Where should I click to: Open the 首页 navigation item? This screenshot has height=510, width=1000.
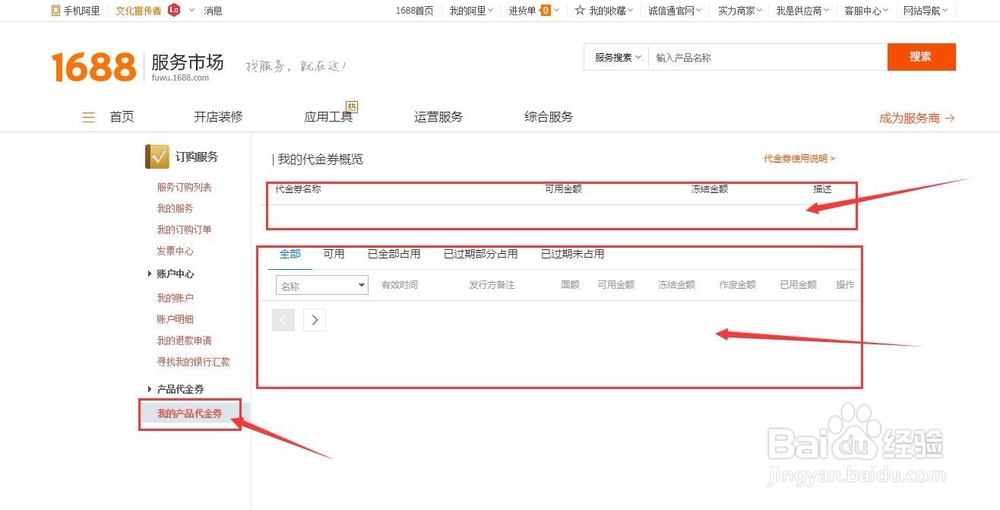point(122,117)
